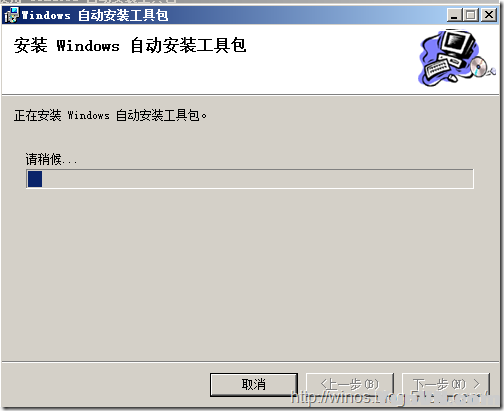Click the header title 安装 Windows 自动安装工具包
504x411 pixels.
(x=130, y=46)
